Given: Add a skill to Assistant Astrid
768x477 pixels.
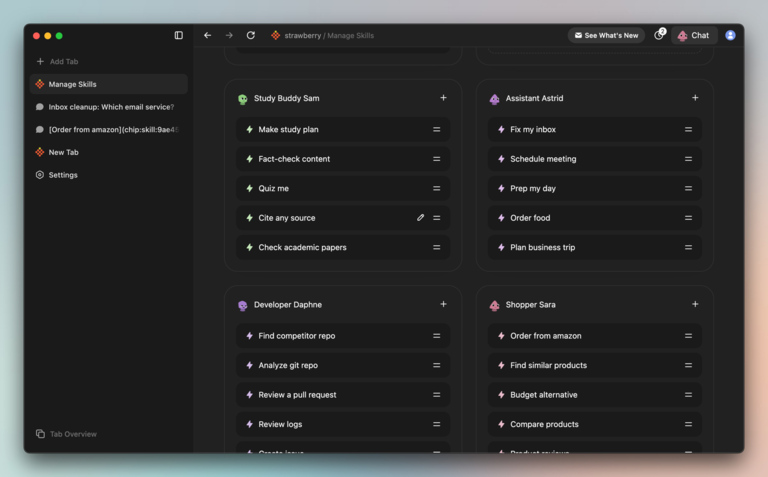Looking at the screenshot, I should point(695,98).
